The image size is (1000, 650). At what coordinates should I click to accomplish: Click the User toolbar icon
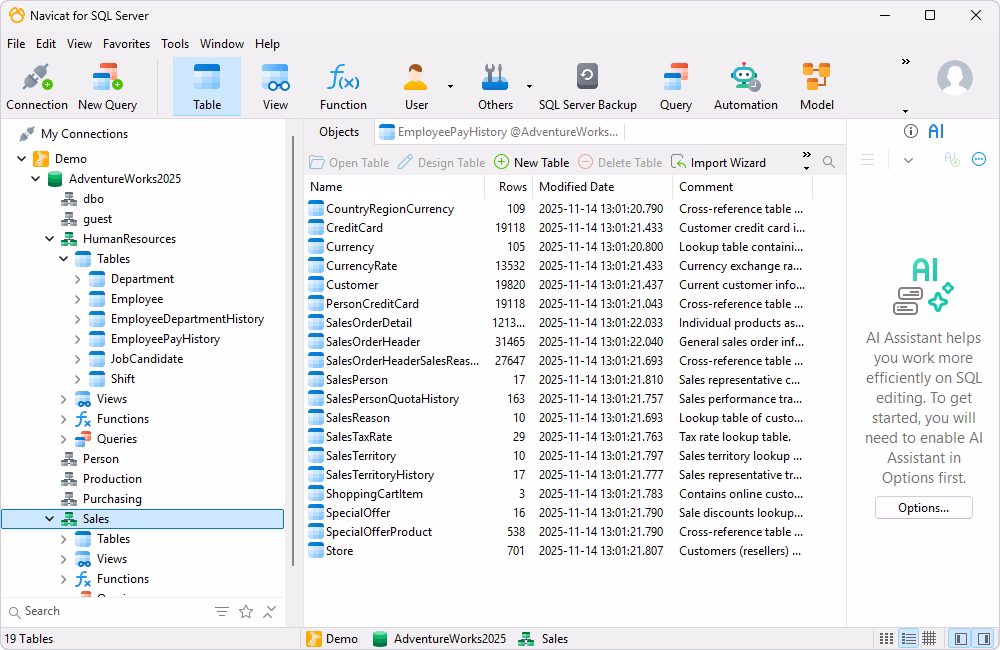point(416,87)
